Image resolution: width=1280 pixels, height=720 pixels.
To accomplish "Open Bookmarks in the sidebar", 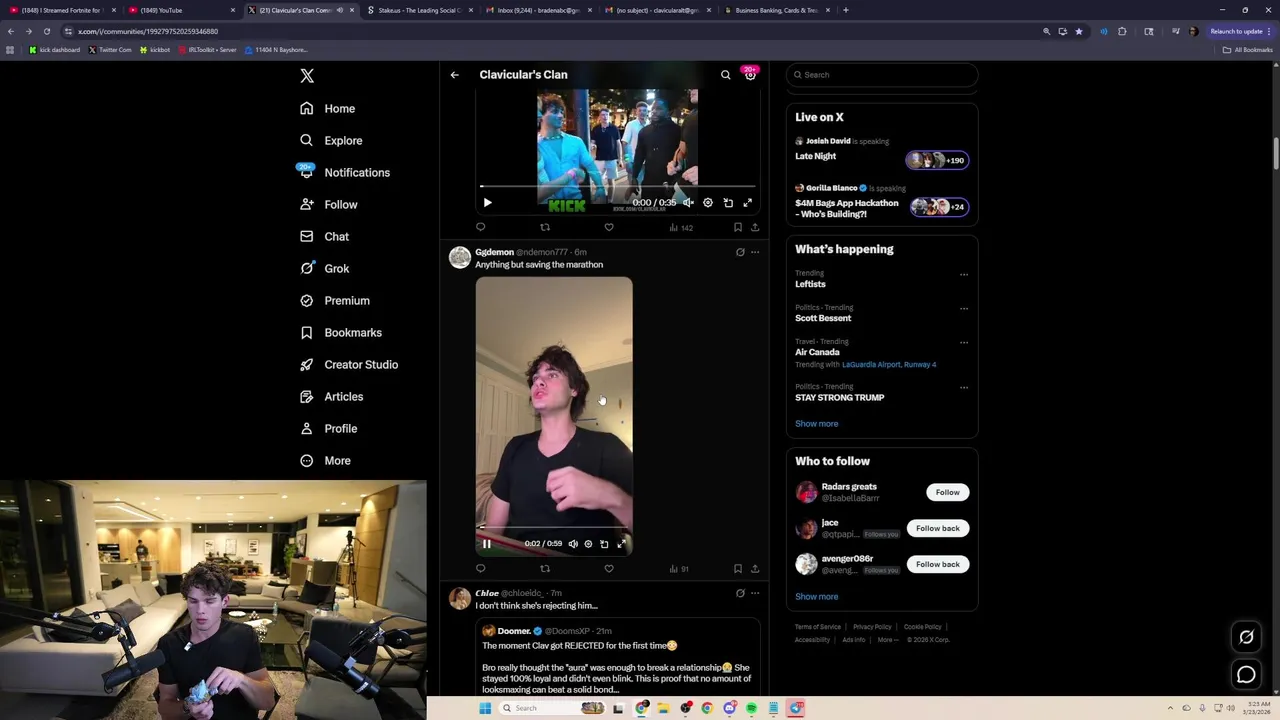I will pos(340,332).
